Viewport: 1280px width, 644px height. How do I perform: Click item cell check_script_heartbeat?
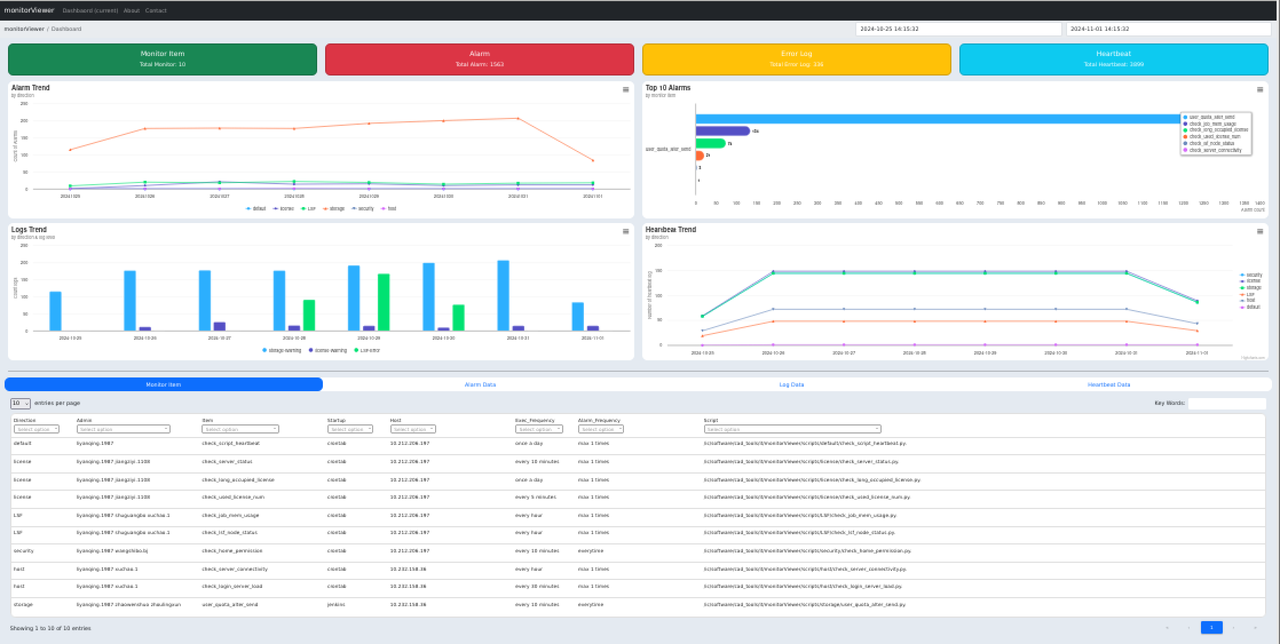[231, 442]
